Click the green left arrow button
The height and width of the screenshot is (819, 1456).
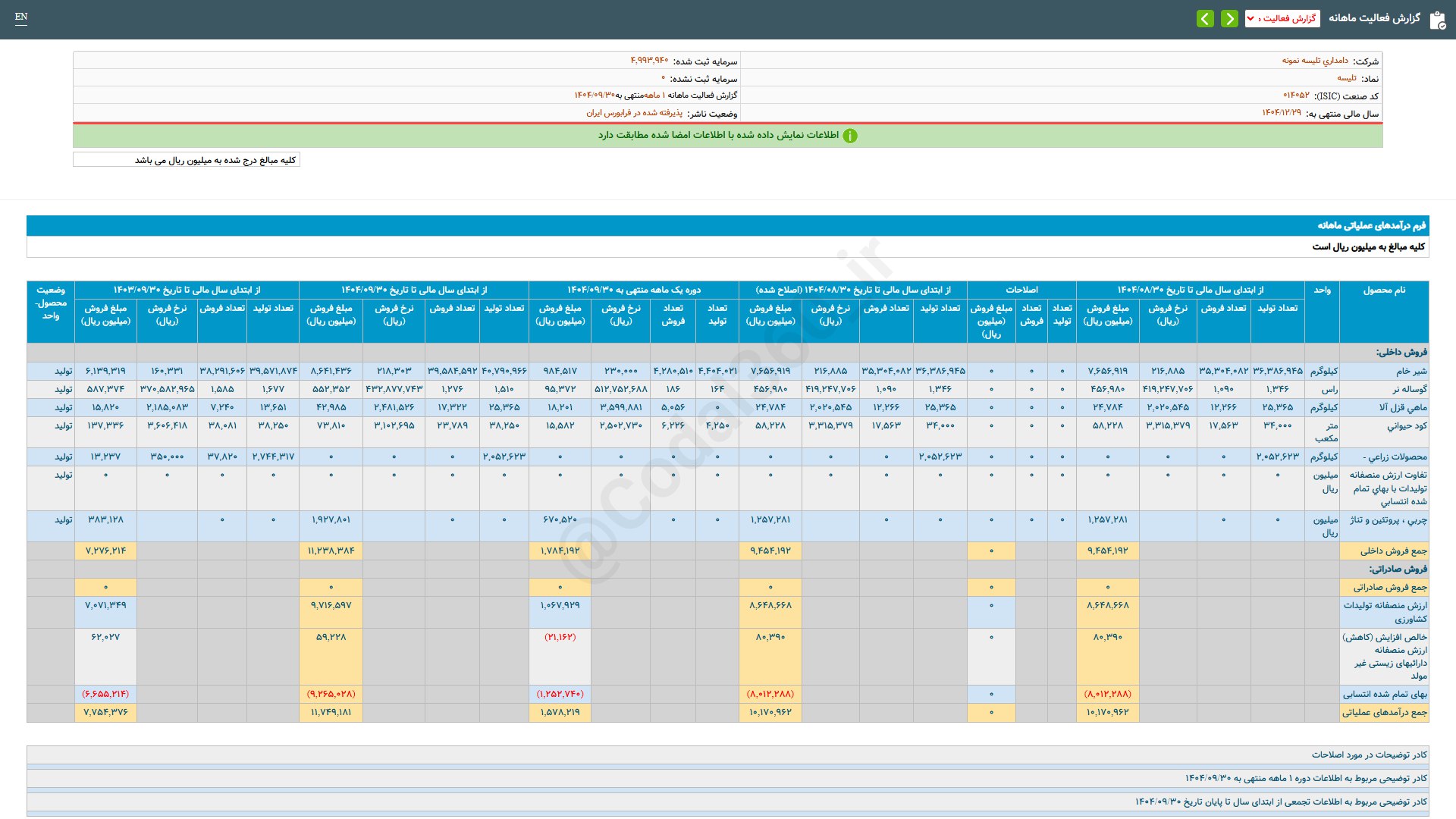tap(1205, 18)
